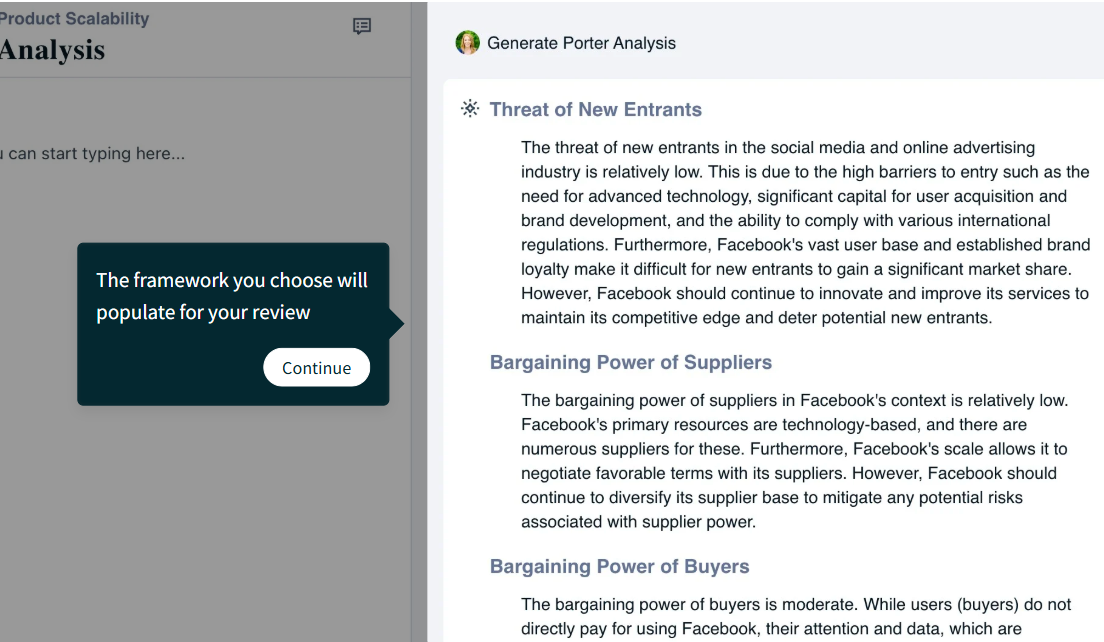Screen dimensions: 1104x642
Task: Click the Continue button in tooltip
Action: [x=316, y=367]
